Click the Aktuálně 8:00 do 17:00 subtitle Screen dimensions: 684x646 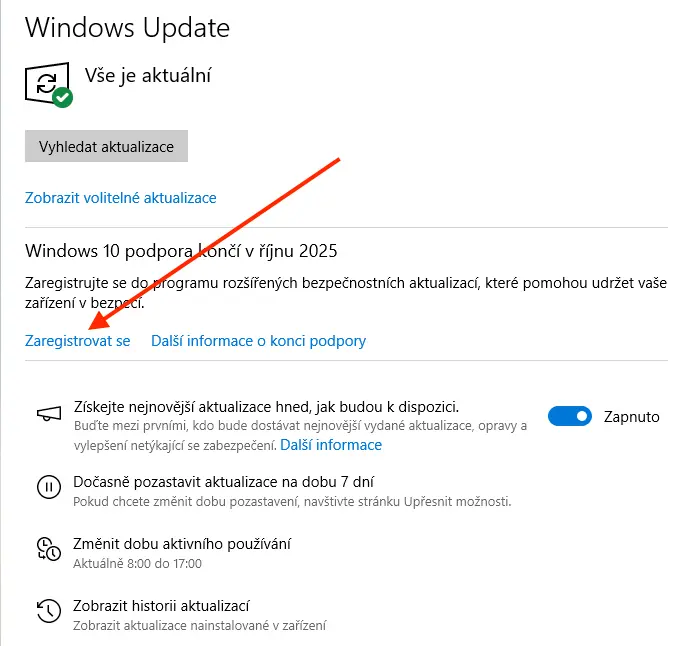(x=137, y=564)
